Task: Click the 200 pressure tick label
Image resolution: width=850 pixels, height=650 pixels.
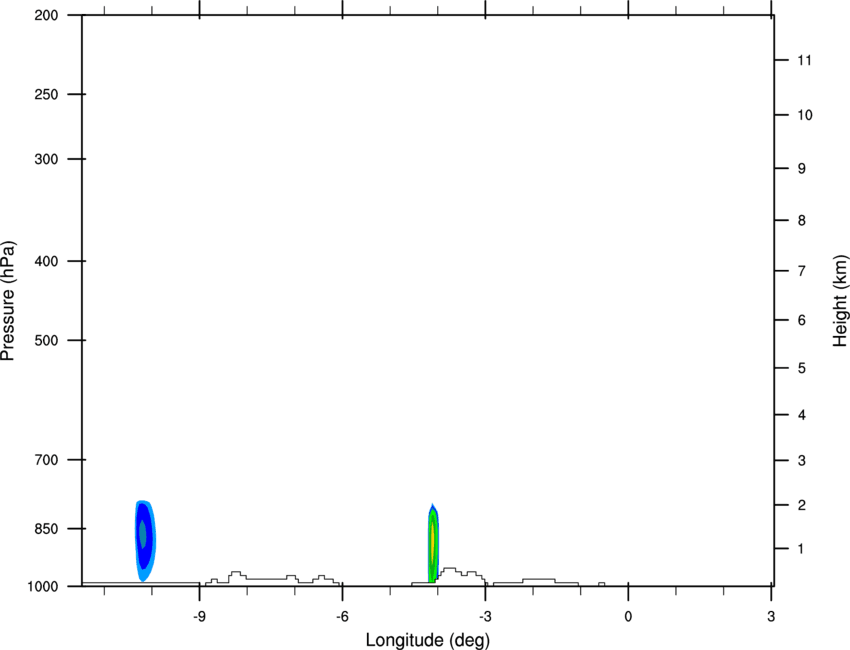Action: coord(46,15)
